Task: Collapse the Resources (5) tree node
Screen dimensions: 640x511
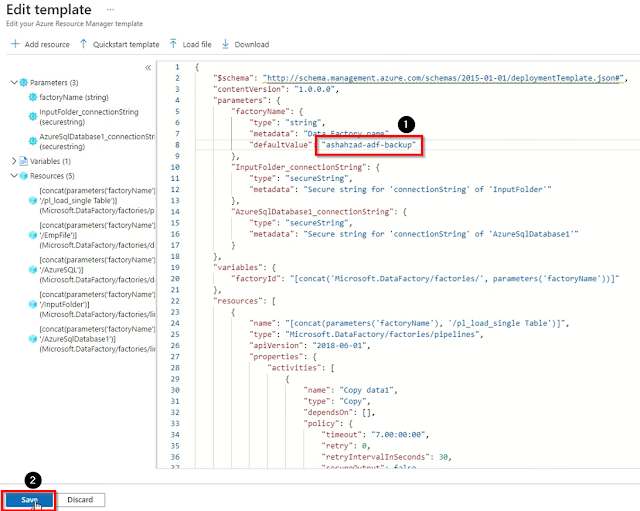Action: tap(14, 176)
